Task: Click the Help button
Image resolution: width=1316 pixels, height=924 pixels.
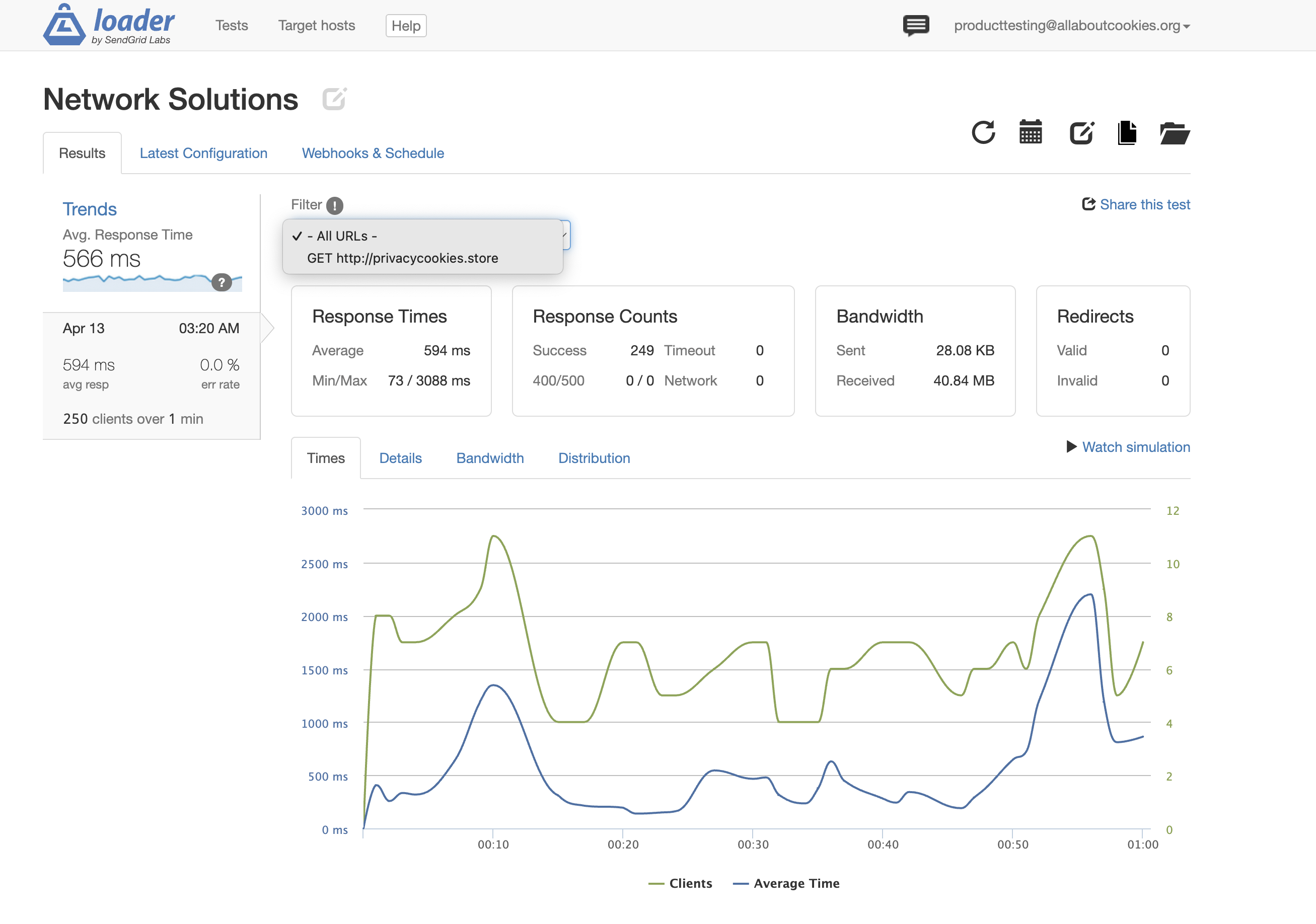Action: (x=406, y=26)
